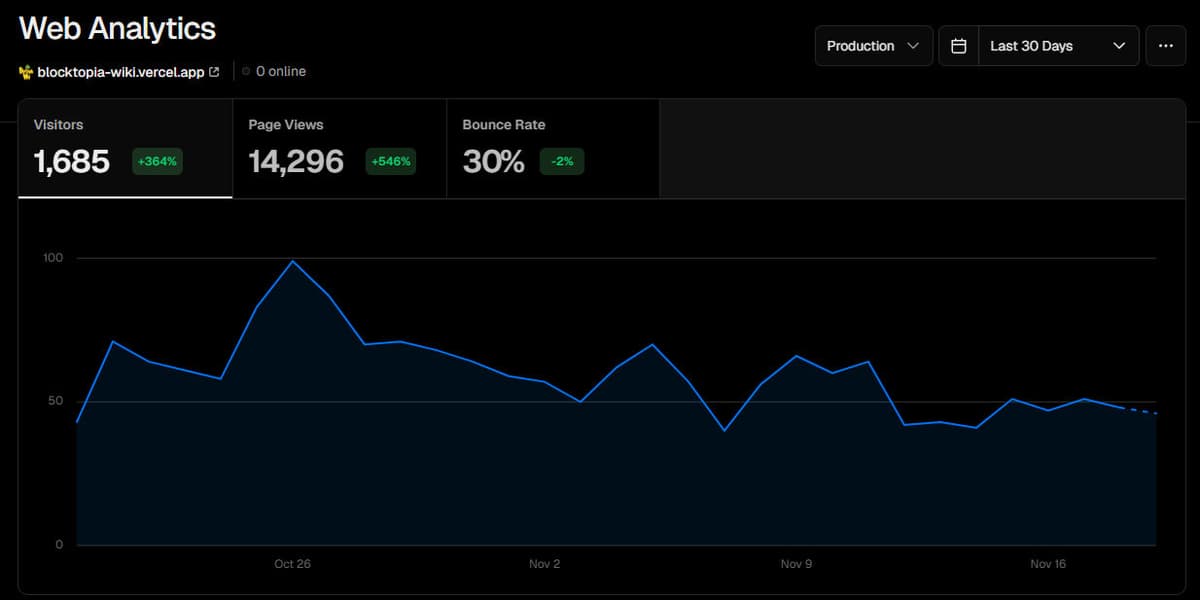Click the Nov 16 axis label
The width and height of the screenshot is (1200, 600).
pyautogui.click(x=1048, y=564)
